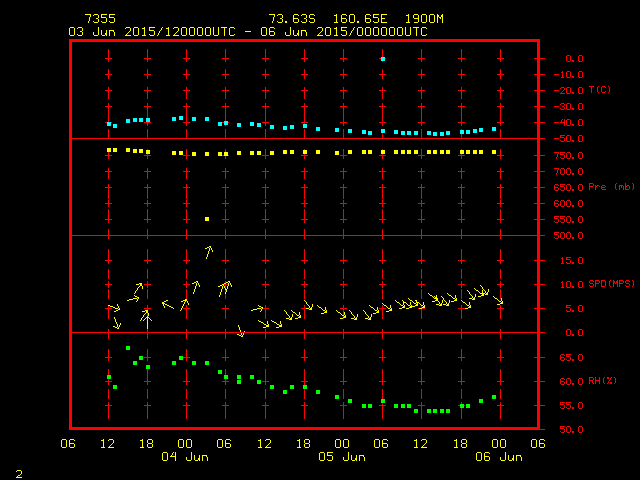The height and width of the screenshot is (480, 640).
Task: Click the number 2 in the bottom-left corner
Action: click(x=18, y=471)
